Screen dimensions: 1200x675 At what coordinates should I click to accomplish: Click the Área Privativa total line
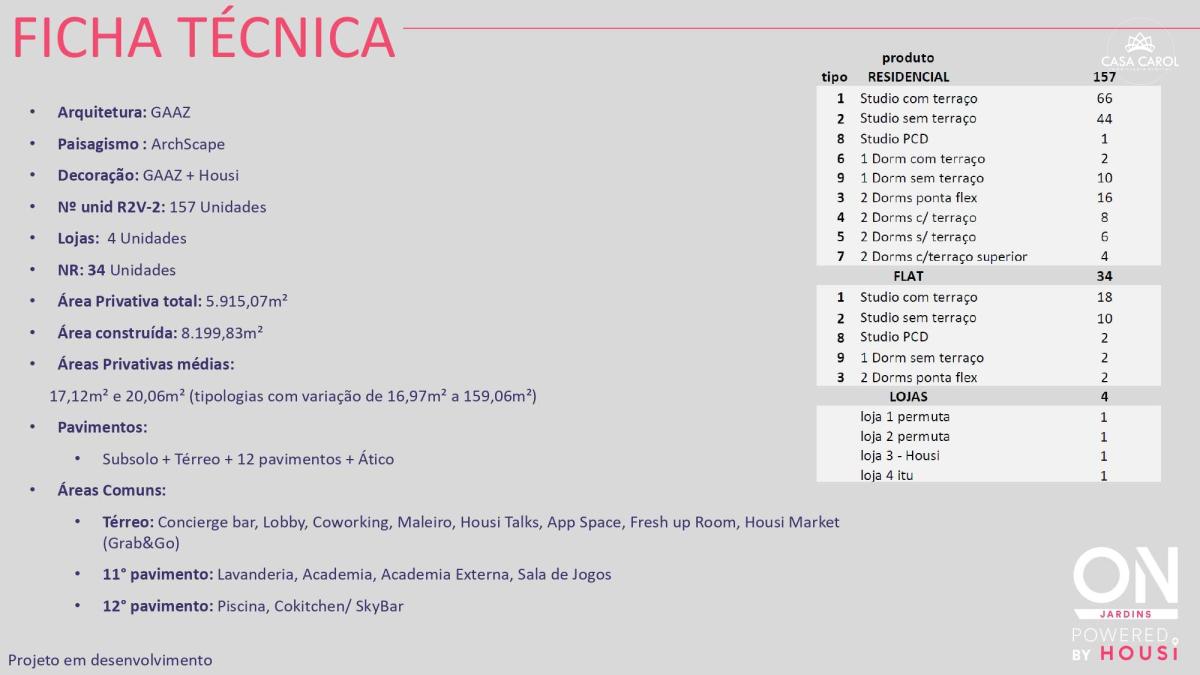(x=173, y=301)
